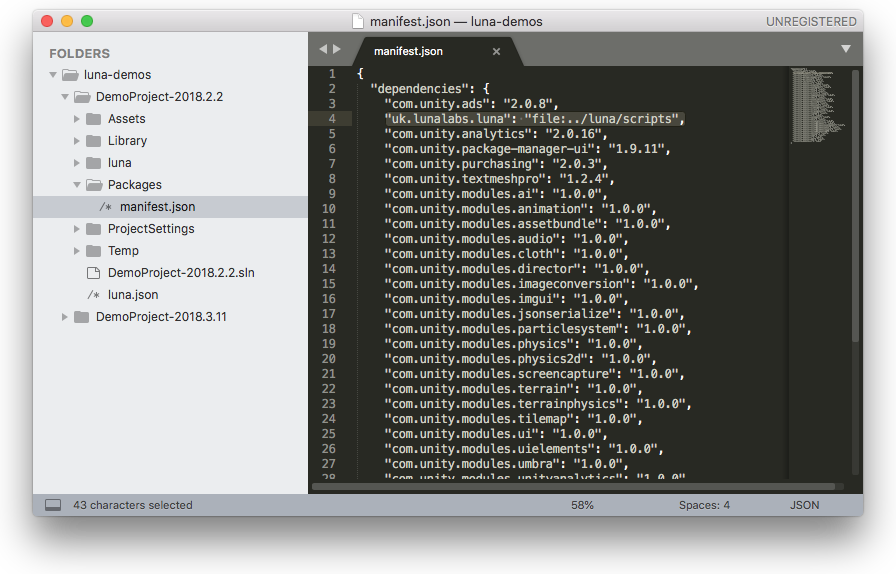Toggle sidebar using status bar panel icon
This screenshot has width=896, height=574.
point(53,505)
